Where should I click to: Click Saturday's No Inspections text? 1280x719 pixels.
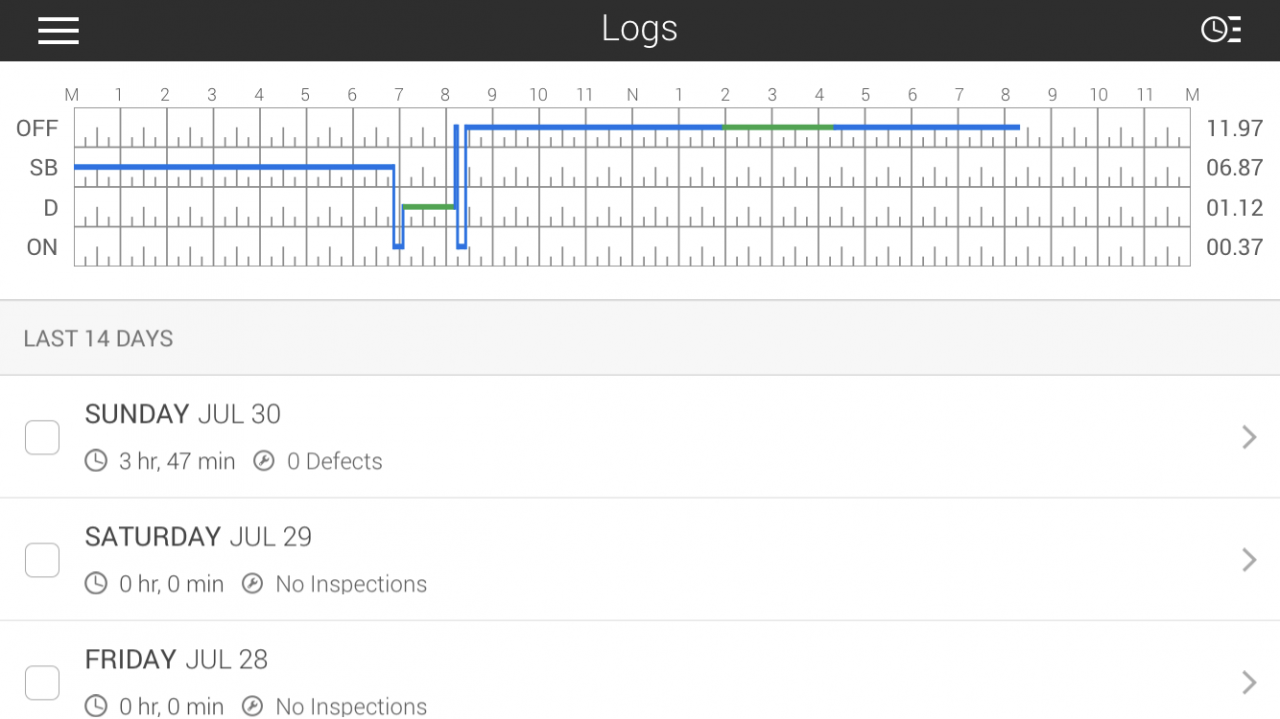click(351, 584)
